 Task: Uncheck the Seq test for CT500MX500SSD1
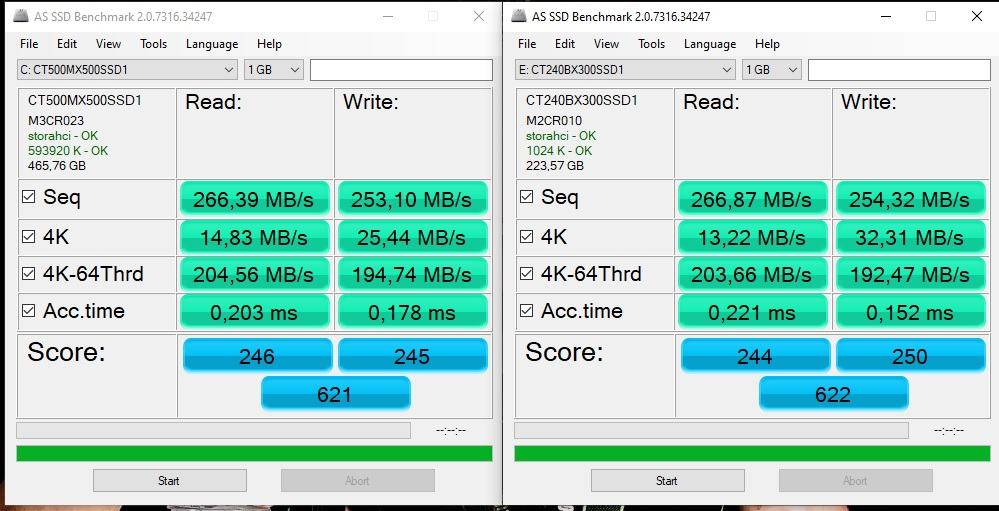tap(28, 197)
